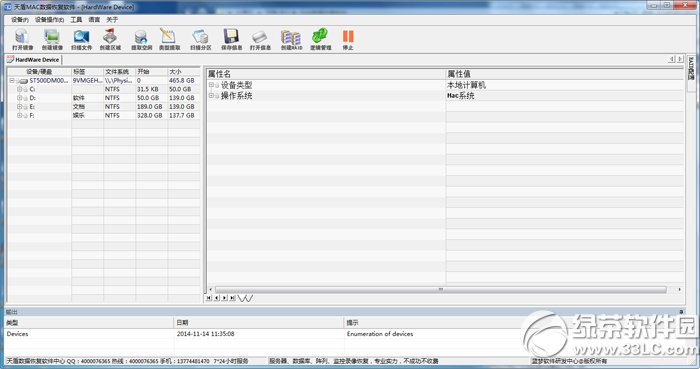Click the Devices entry in output log
This screenshot has height=369, width=700.
(x=17, y=334)
